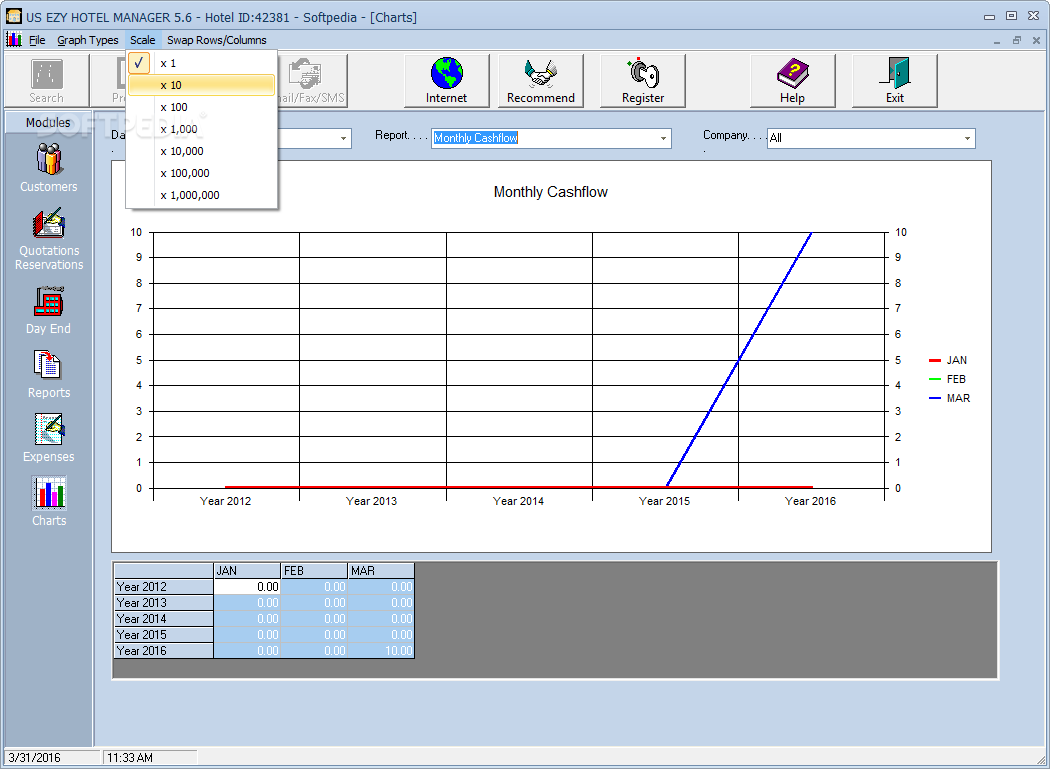This screenshot has height=769, width=1050.
Task: Expand the date dropdown behind menu
Action: click(x=344, y=139)
